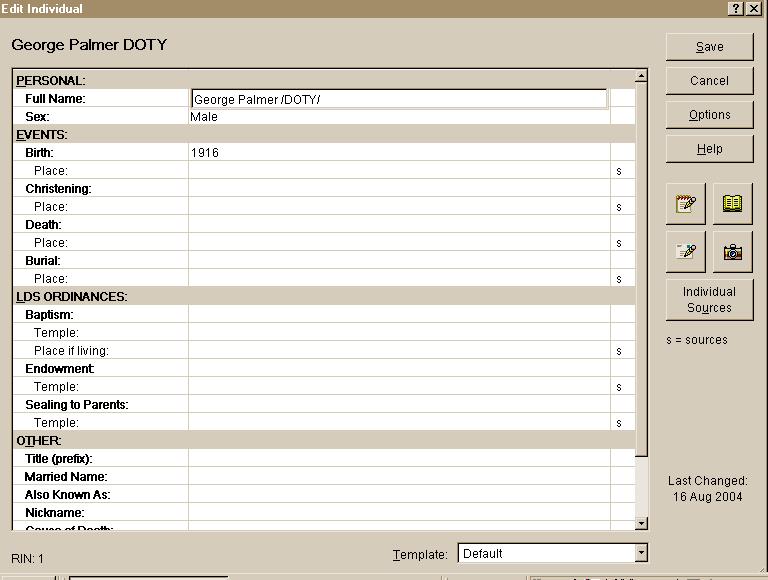
Task: Click the scrollbar down arrow
Action: (x=641, y=524)
